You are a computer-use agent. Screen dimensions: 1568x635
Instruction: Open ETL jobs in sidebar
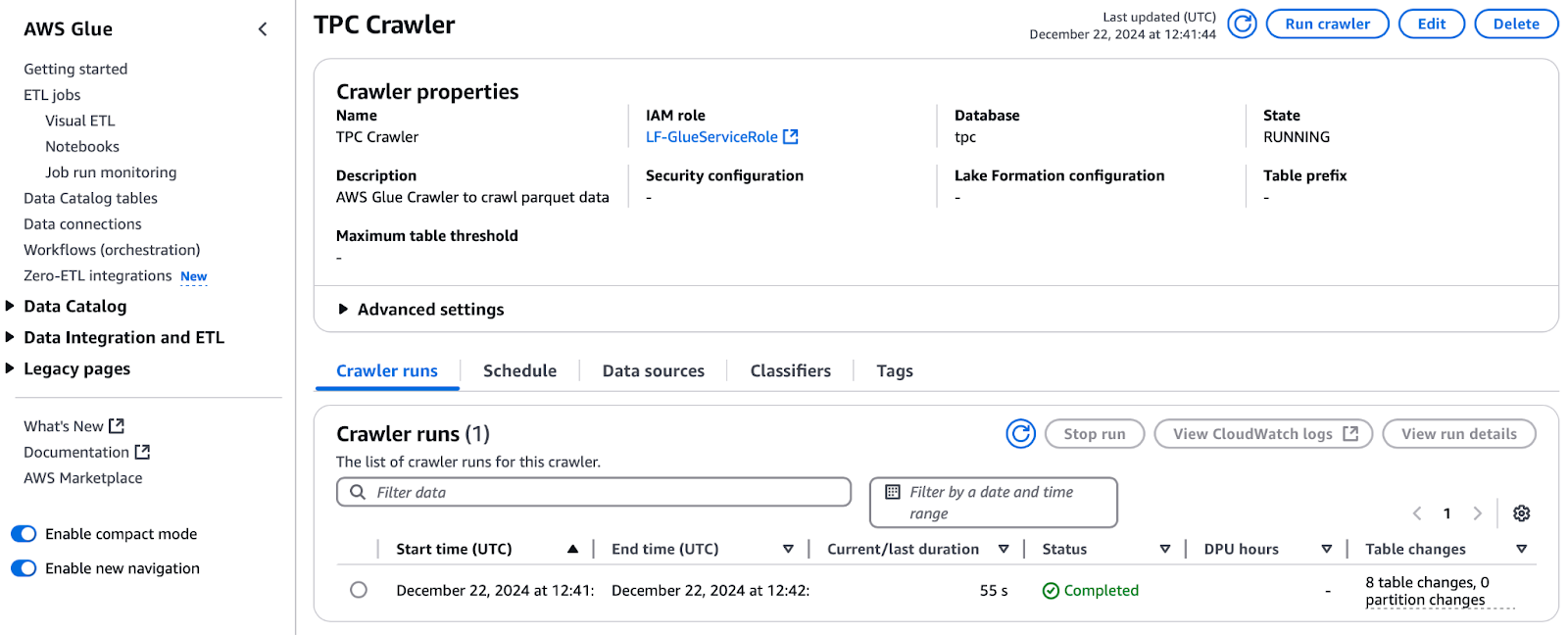point(52,95)
